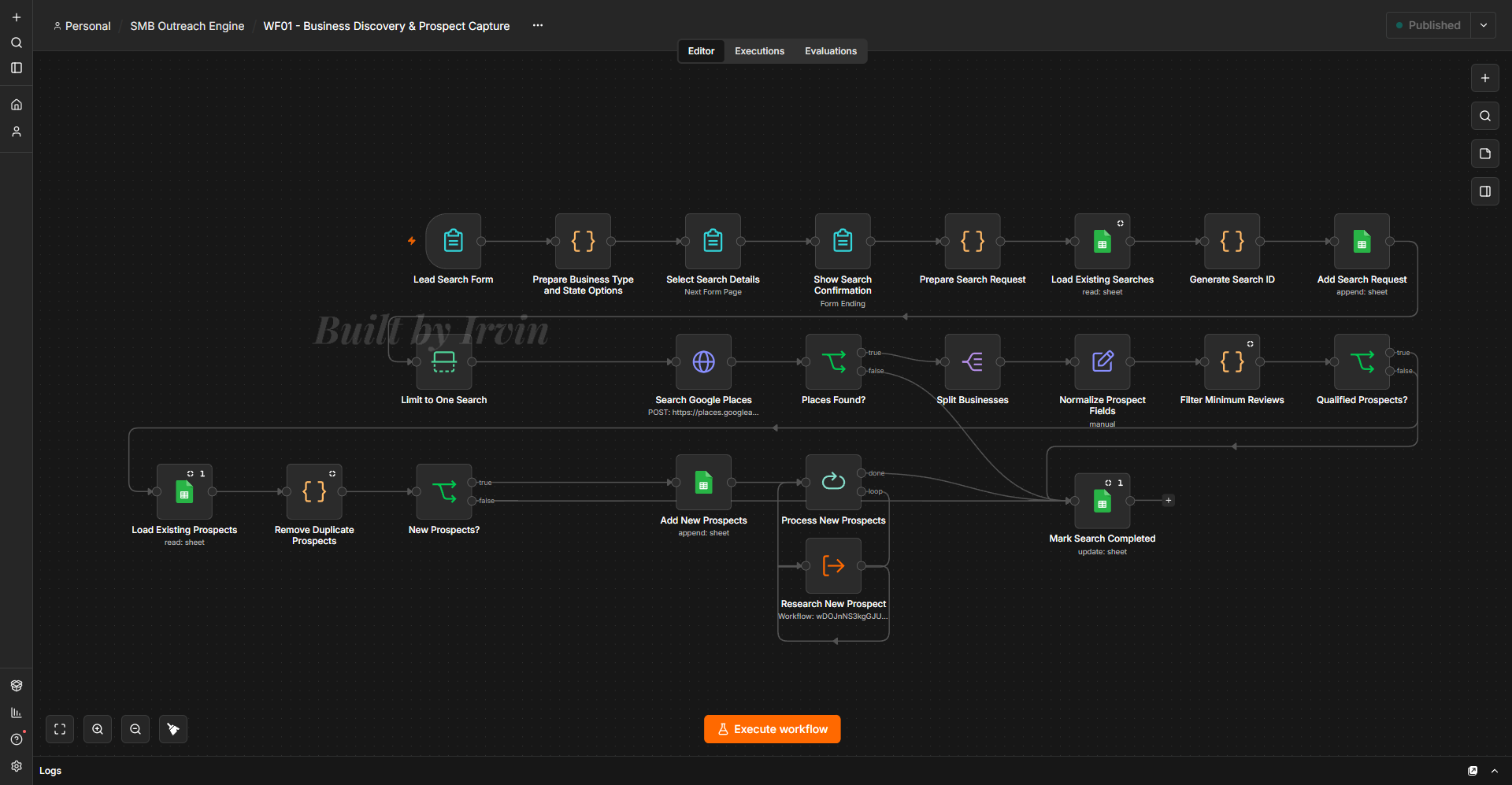Viewport: 1512px width, 785px height.
Task: Zoom in on the canvas
Action: click(x=98, y=729)
